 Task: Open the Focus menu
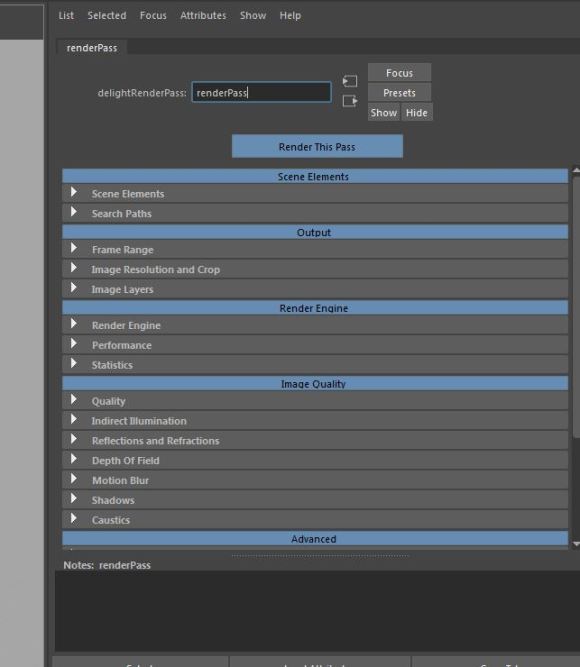153,15
